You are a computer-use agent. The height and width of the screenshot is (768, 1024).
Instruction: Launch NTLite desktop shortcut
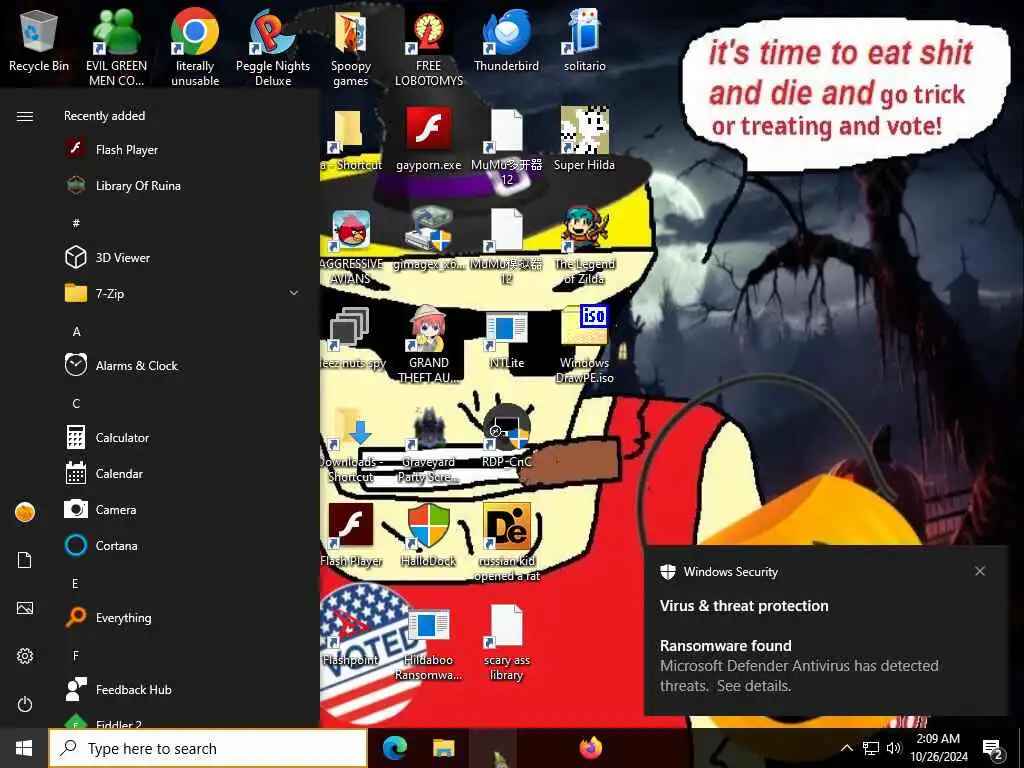coord(506,340)
